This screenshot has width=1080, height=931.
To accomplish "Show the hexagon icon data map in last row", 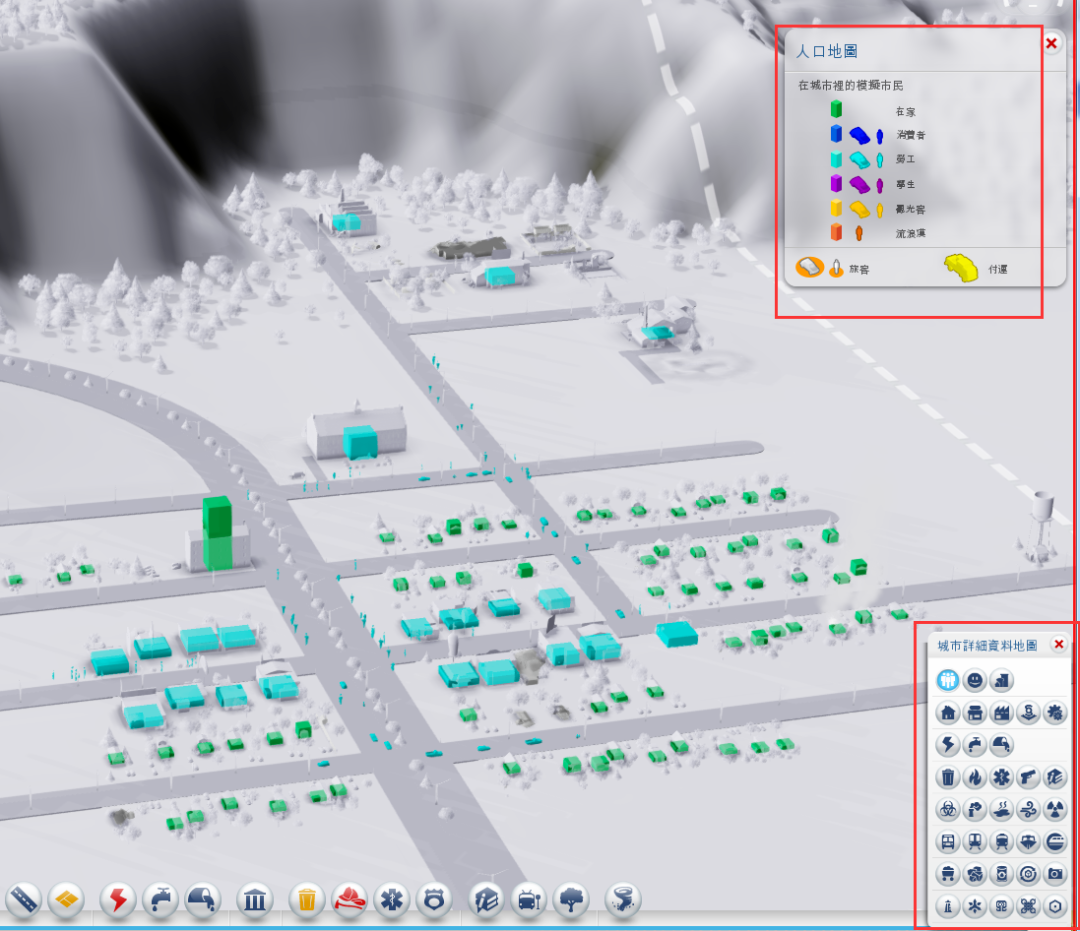I will click(x=1055, y=906).
